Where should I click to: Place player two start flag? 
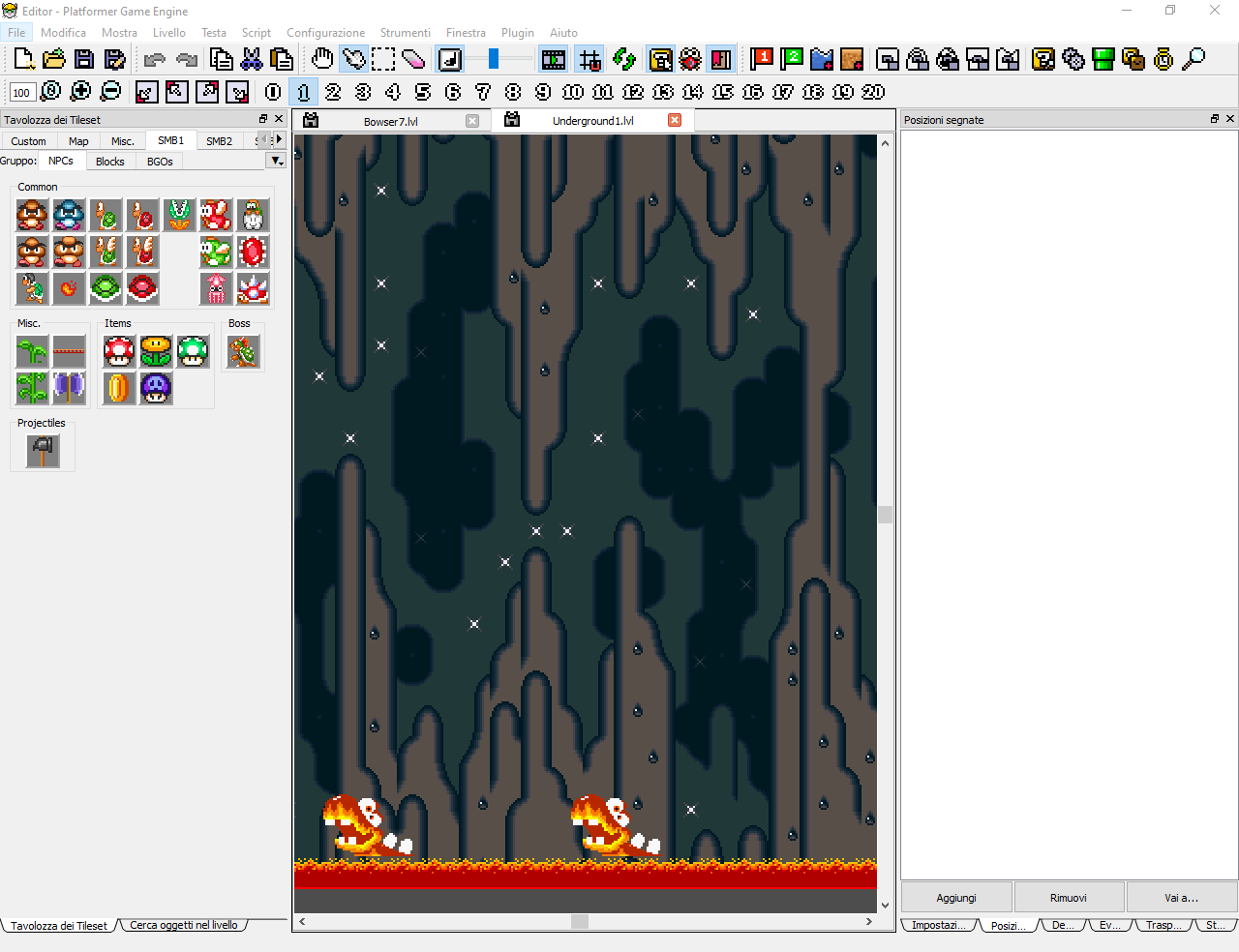(x=792, y=59)
